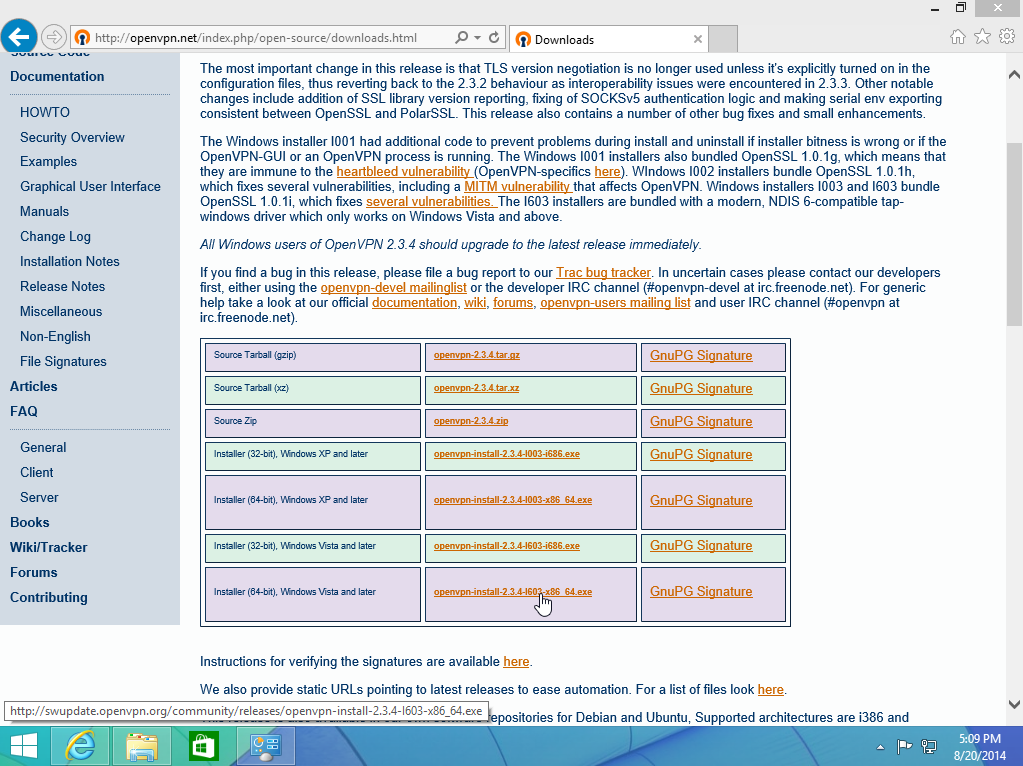The image size is (1023, 766).
Task: Open signature verification instructions 'here' link
Action: 516,662
